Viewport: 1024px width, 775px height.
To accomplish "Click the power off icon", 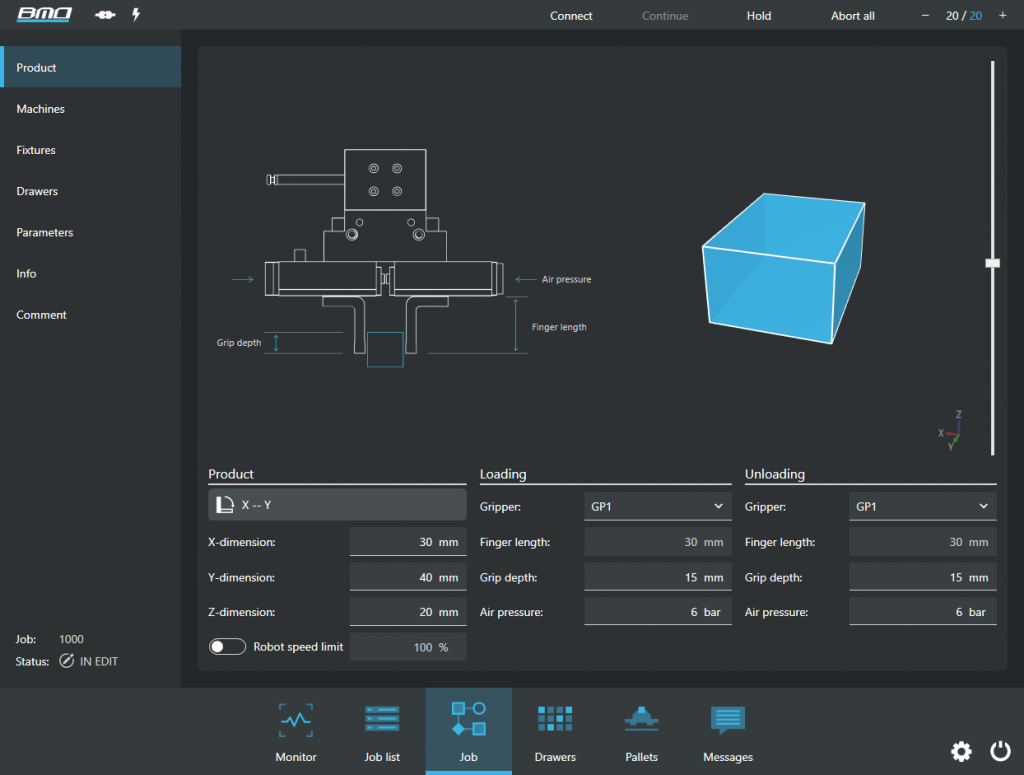I will tap(1000, 751).
